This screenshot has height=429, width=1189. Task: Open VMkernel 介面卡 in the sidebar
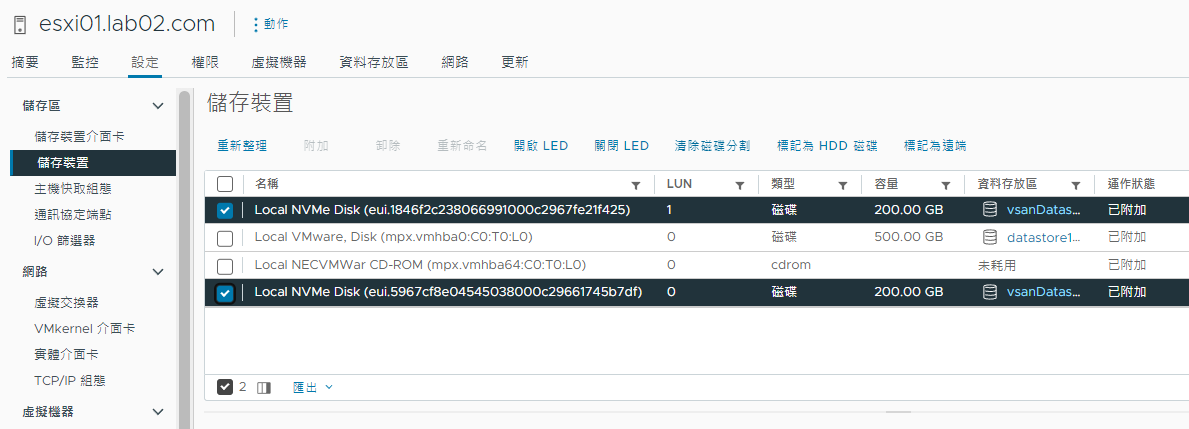pyautogui.click(x=85, y=328)
